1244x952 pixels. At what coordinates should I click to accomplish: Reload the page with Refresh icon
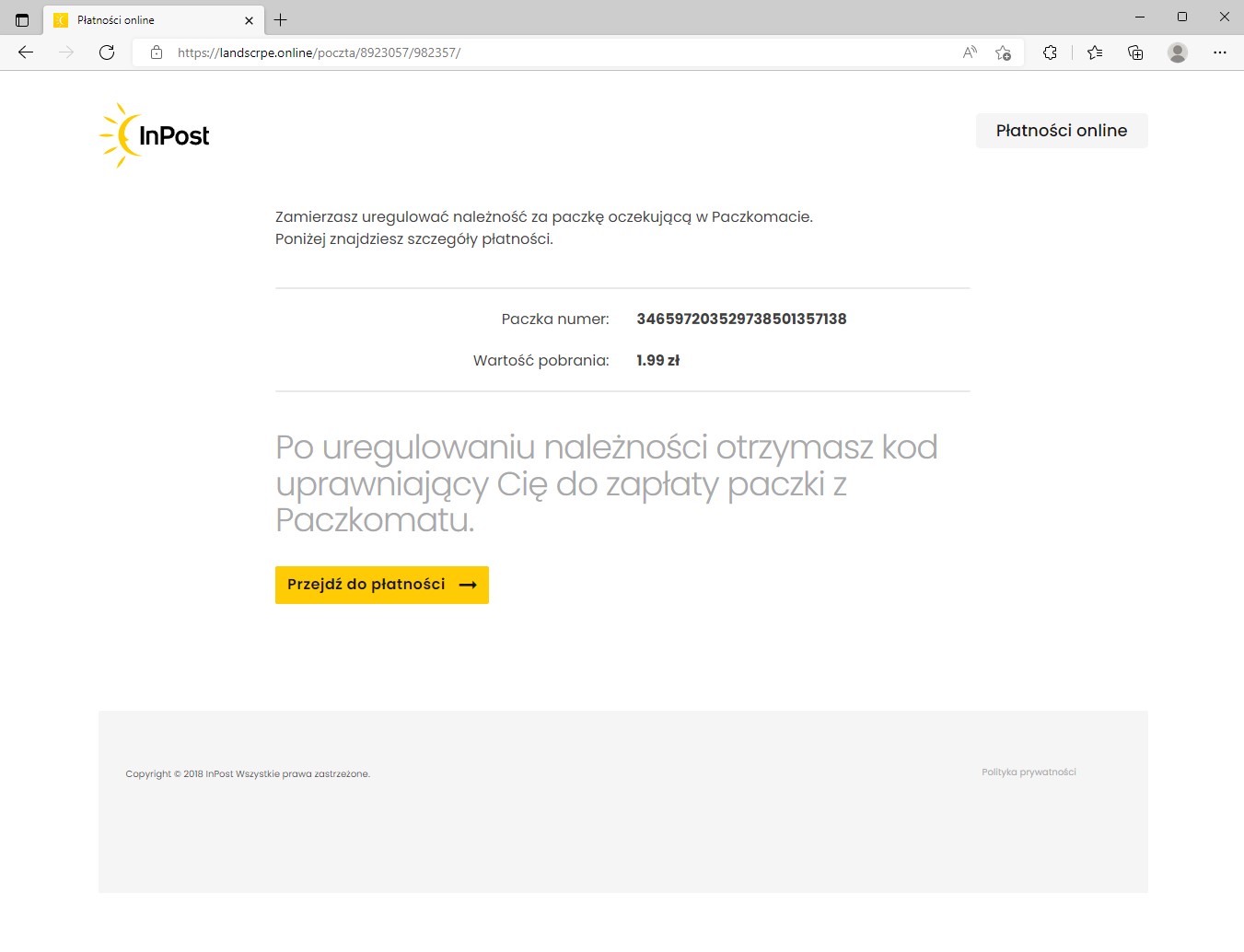tap(107, 52)
